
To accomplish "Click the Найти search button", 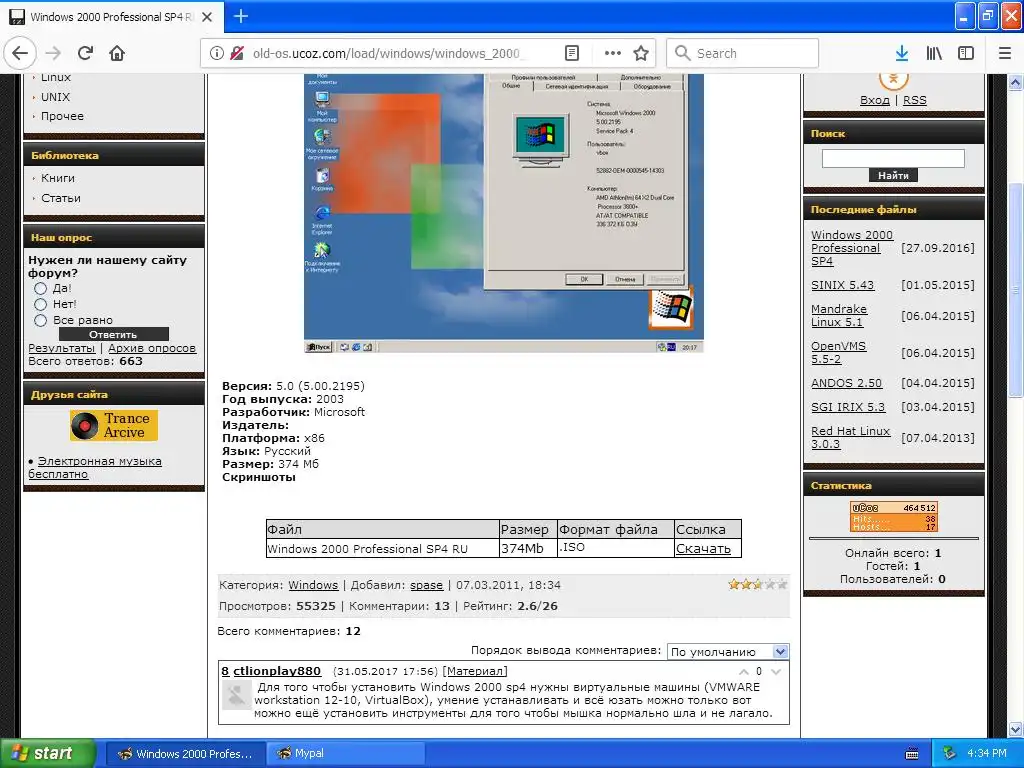I will tap(893, 175).
